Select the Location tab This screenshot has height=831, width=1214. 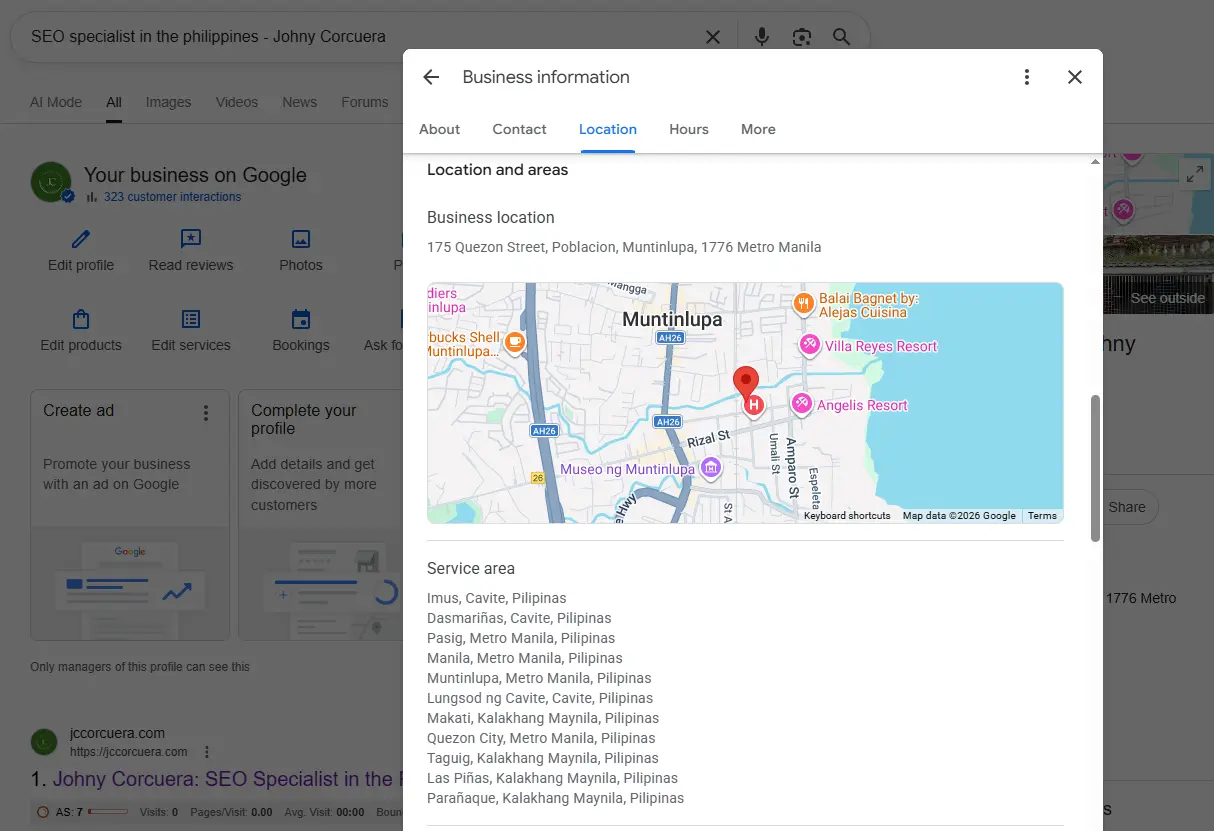(x=608, y=129)
